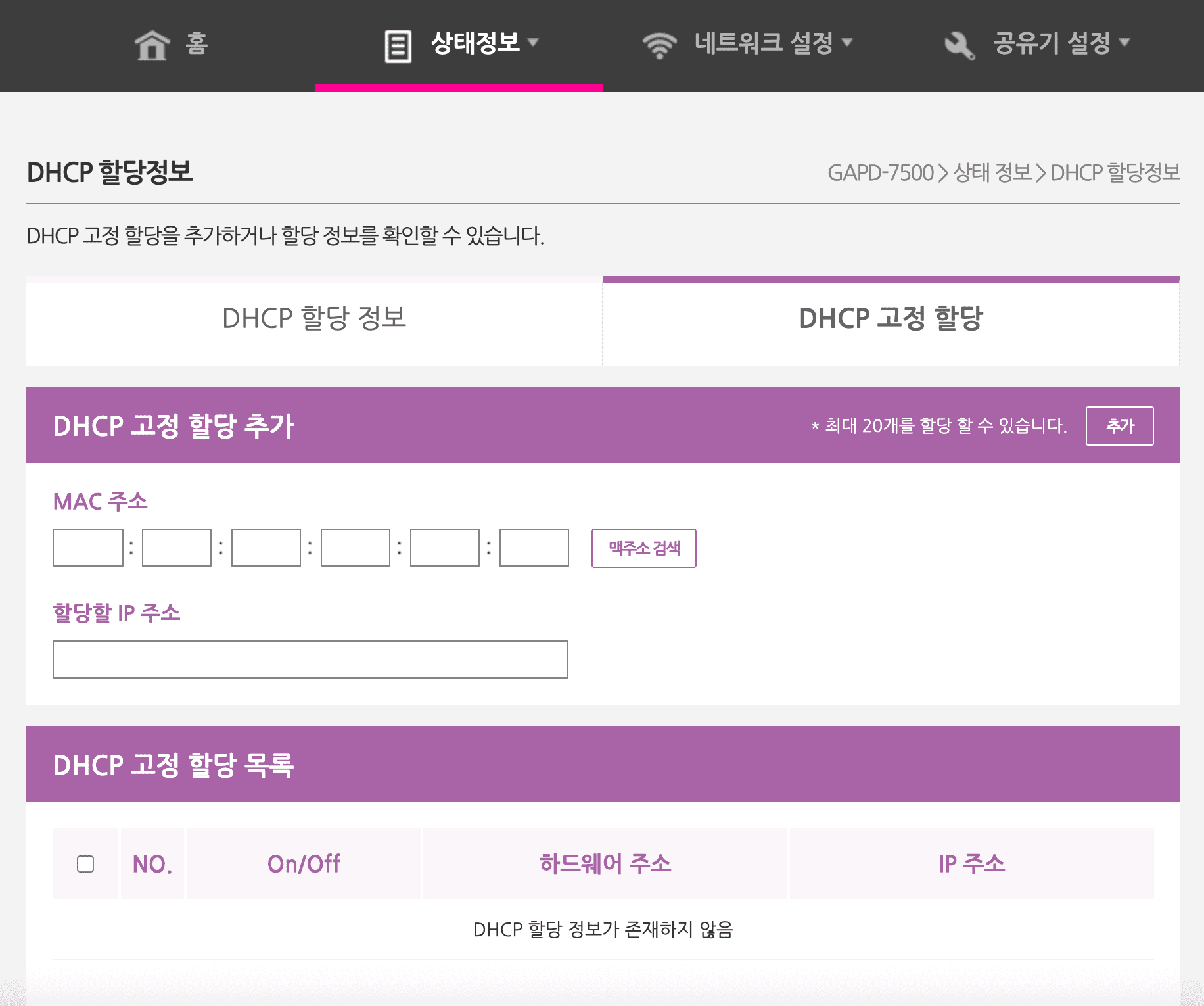Image resolution: width=1204 pixels, height=1006 pixels.
Task: Click the first MAC address input box
Action: click(x=87, y=548)
